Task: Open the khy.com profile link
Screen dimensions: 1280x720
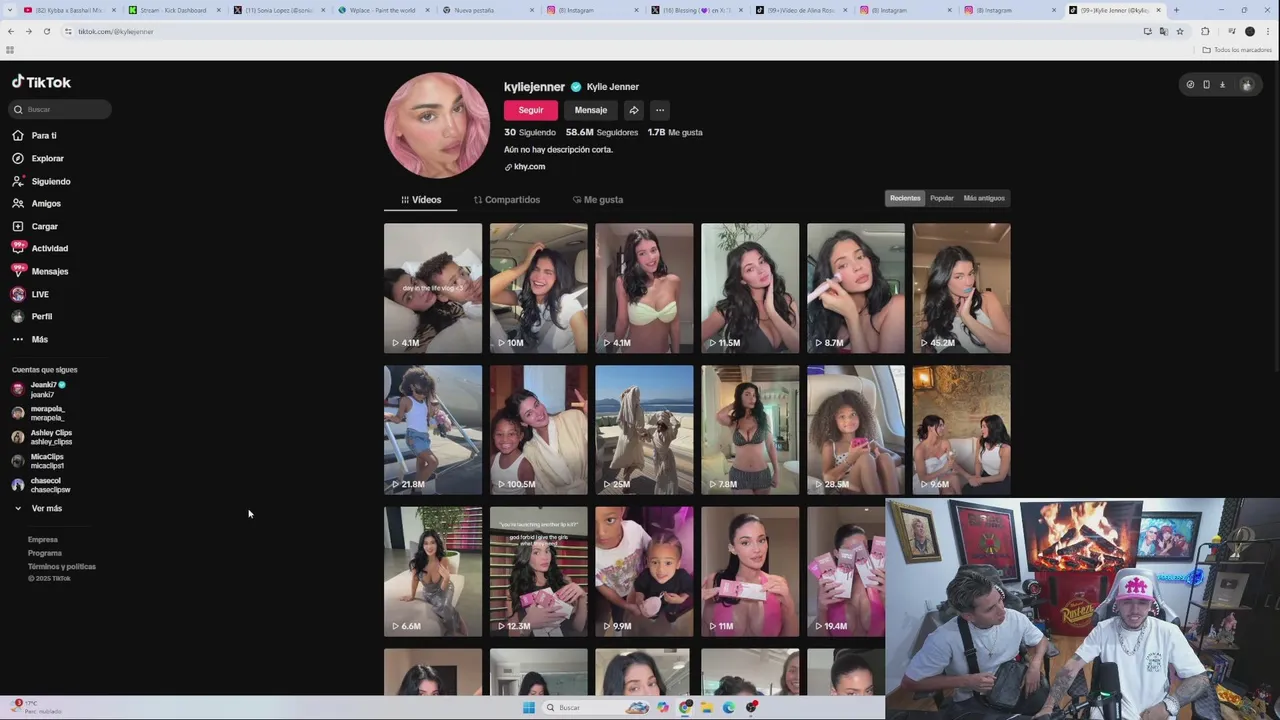Action: [x=525, y=167]
